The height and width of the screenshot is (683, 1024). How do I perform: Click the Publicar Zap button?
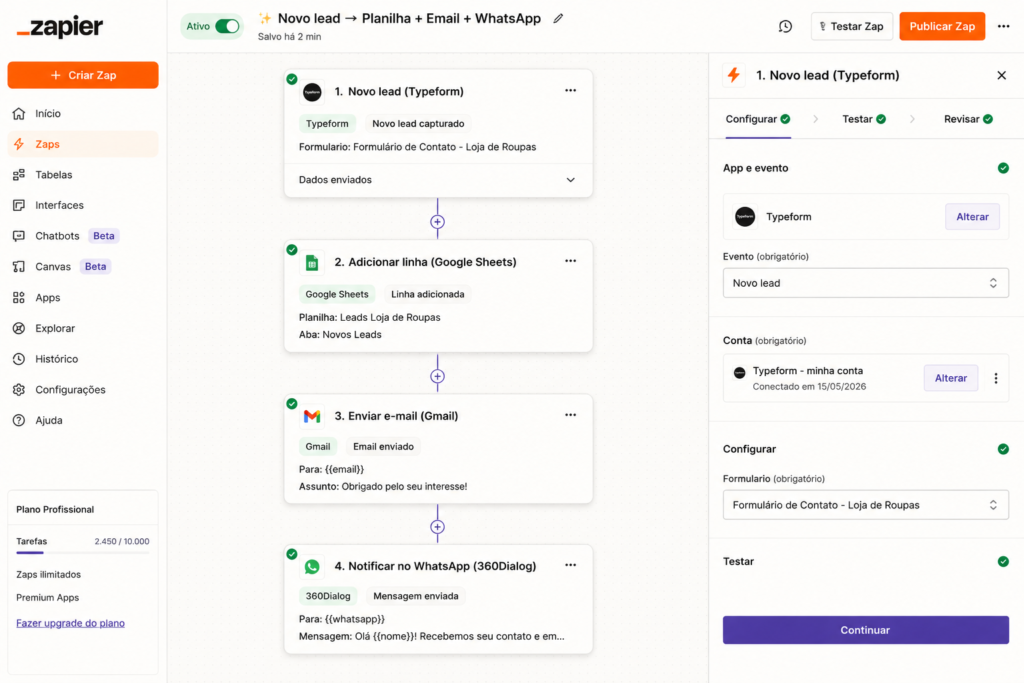942,26
